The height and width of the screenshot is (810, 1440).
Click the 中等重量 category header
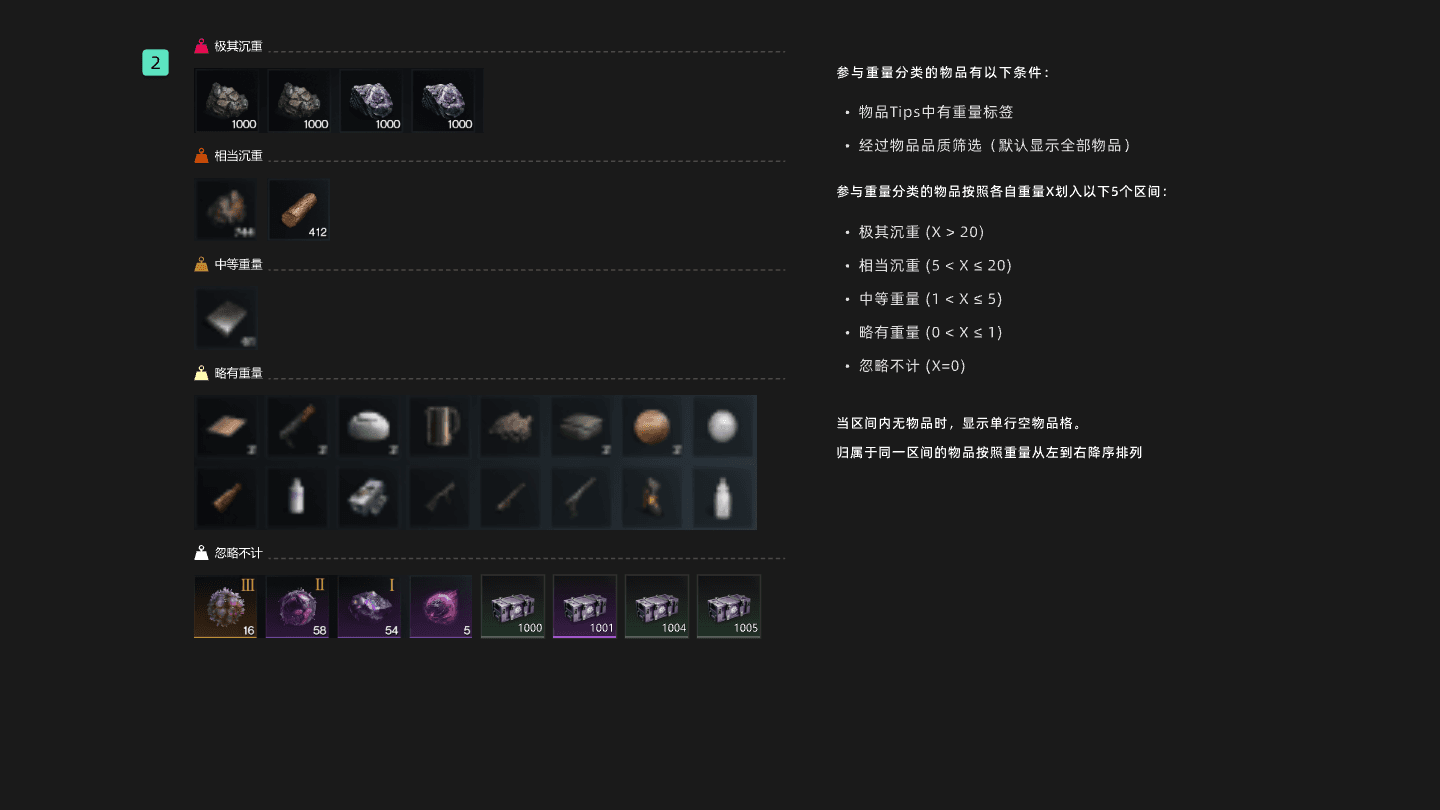pyautogui.click(x=239, y=265)
